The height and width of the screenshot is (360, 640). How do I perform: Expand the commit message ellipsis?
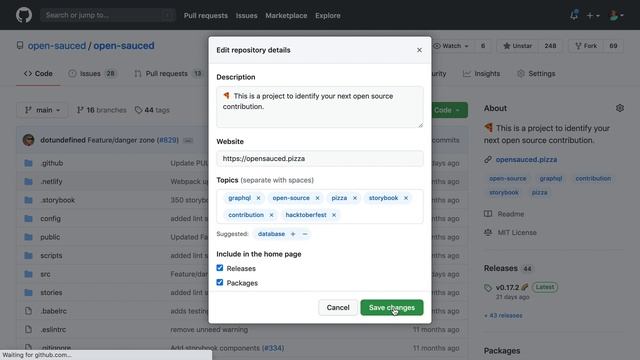[x=188, y=140]
